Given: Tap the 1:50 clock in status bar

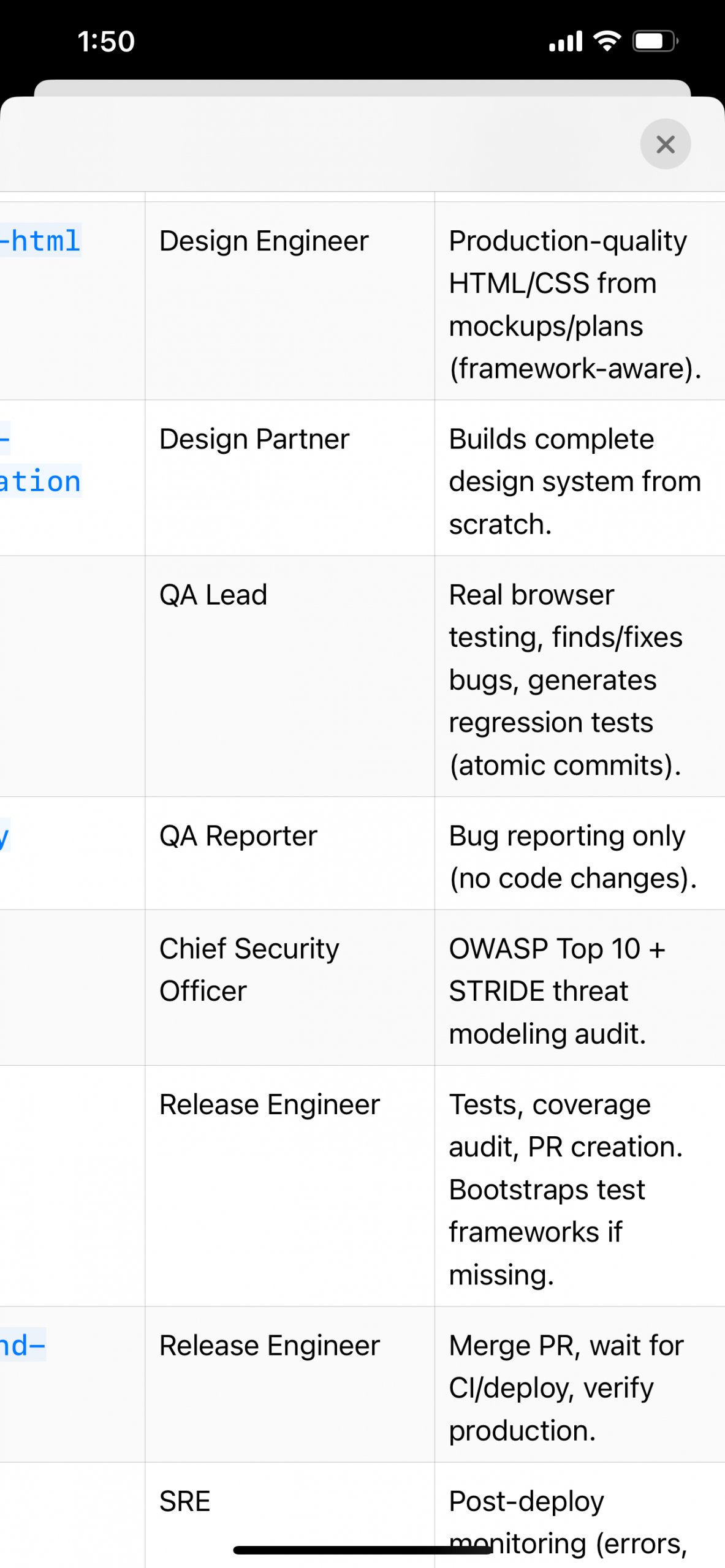Looking at the screenshot, I should click(x=106, y=42).
